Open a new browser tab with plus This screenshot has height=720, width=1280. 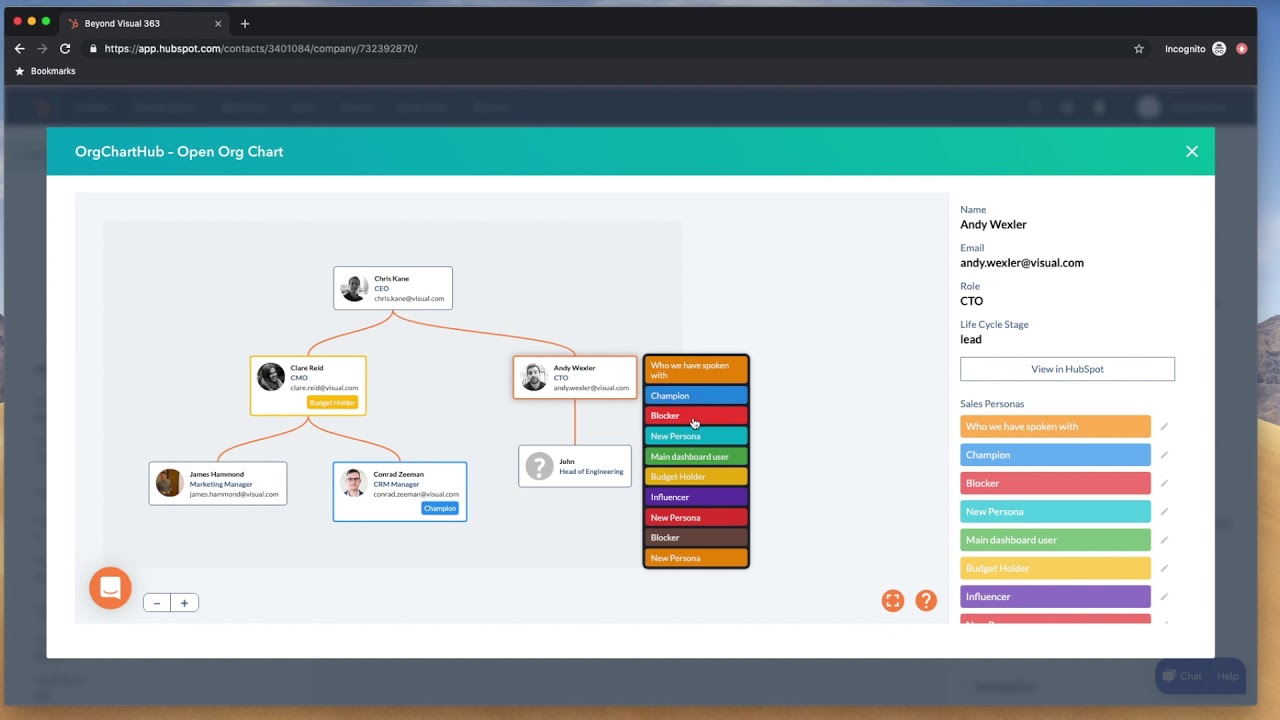[x=245, y=23]
